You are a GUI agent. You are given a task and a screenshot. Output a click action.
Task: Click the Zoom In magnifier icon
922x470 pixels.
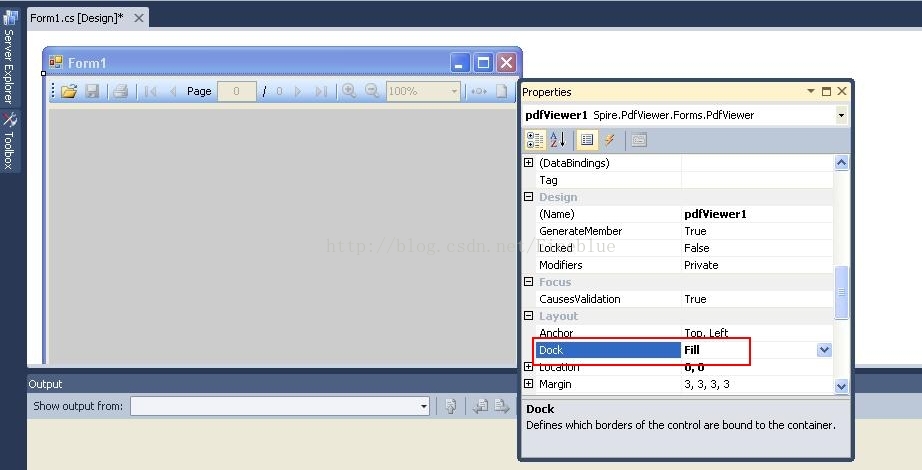point(349,91)
